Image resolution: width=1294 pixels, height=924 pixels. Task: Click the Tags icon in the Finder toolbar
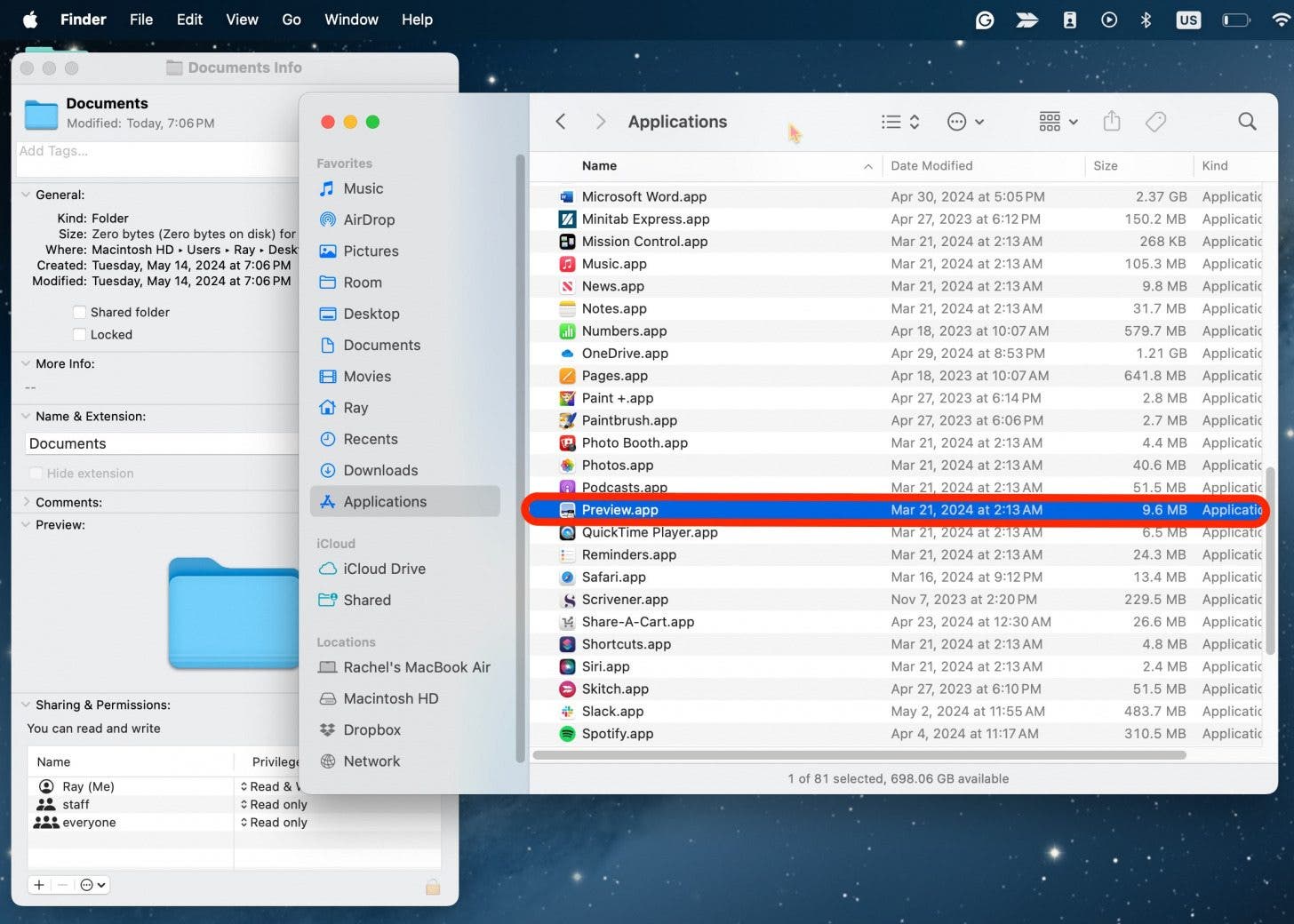point(1155,121)
